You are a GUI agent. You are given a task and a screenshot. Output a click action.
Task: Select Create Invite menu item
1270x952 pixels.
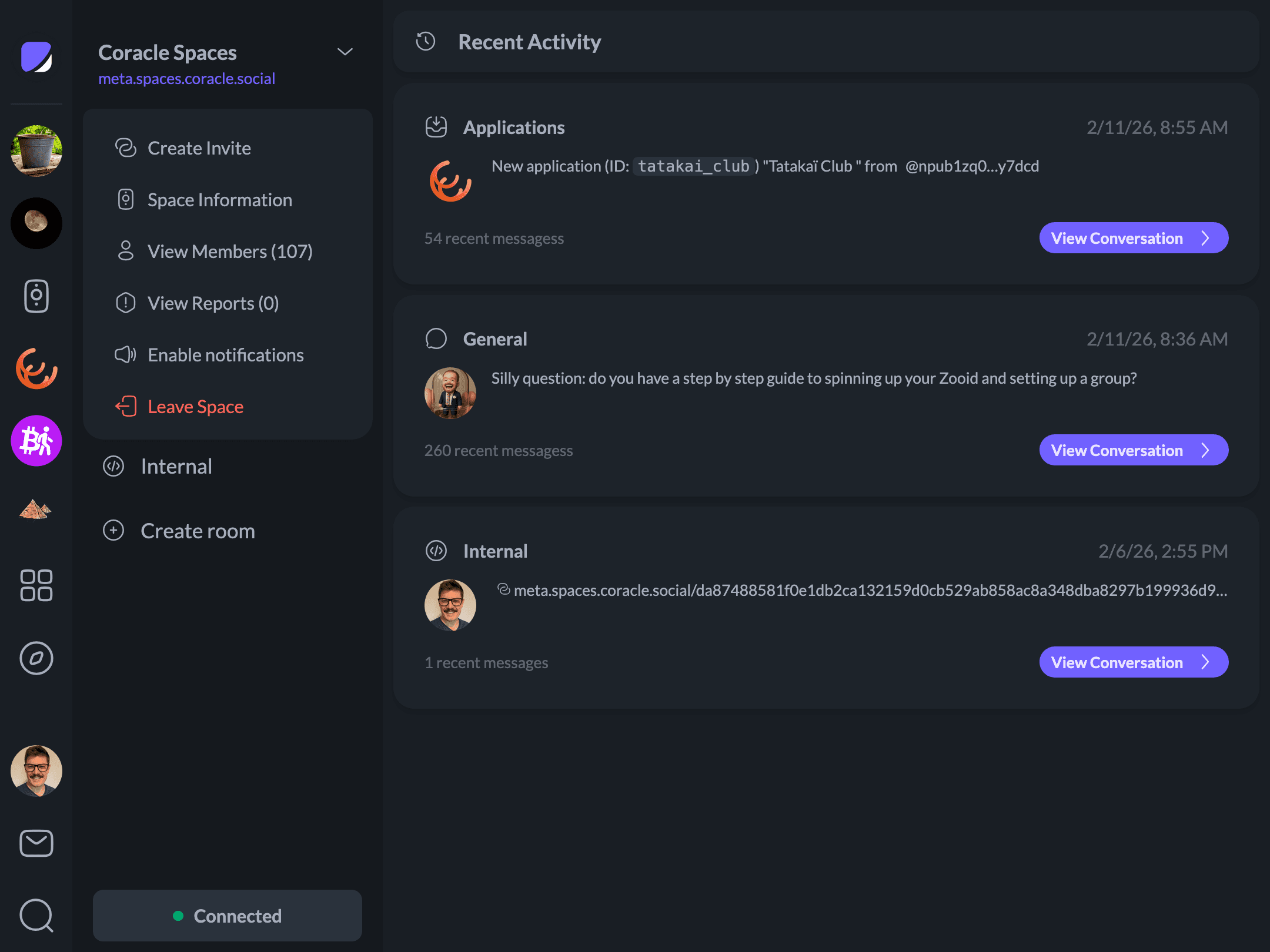tap(199, 148)
